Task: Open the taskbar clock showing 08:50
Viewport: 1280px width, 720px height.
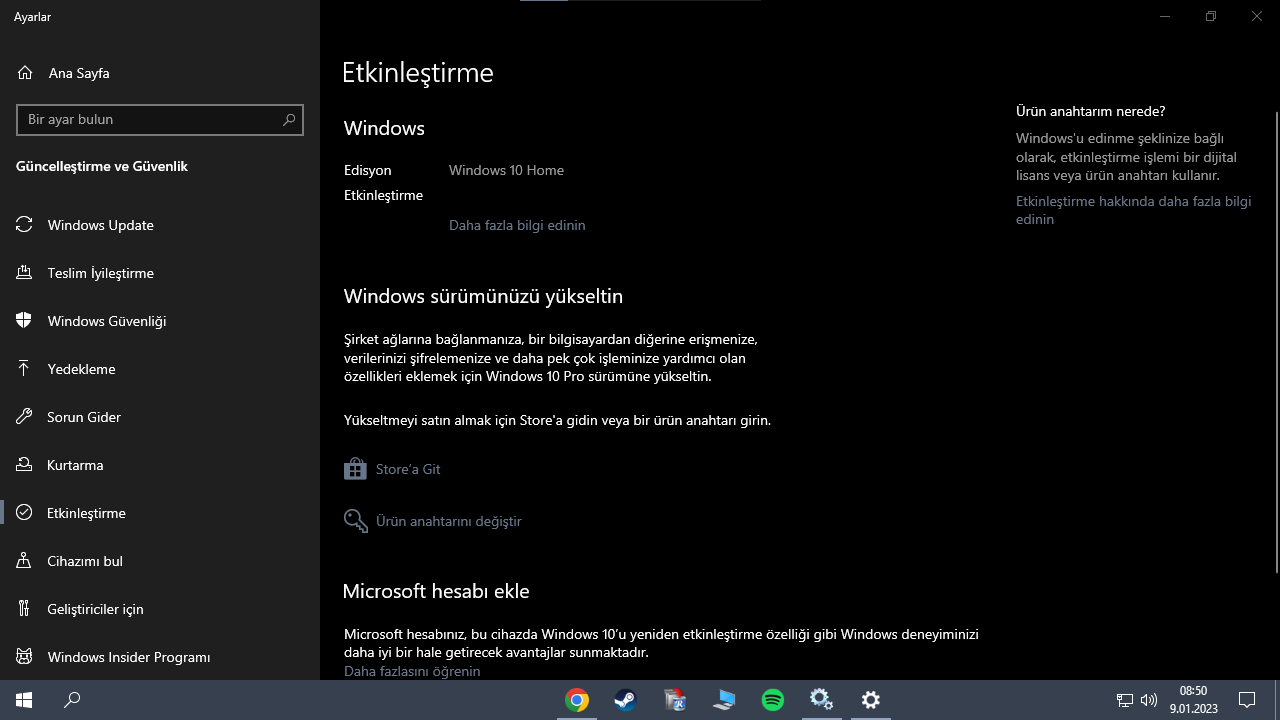Action: 1193,700
